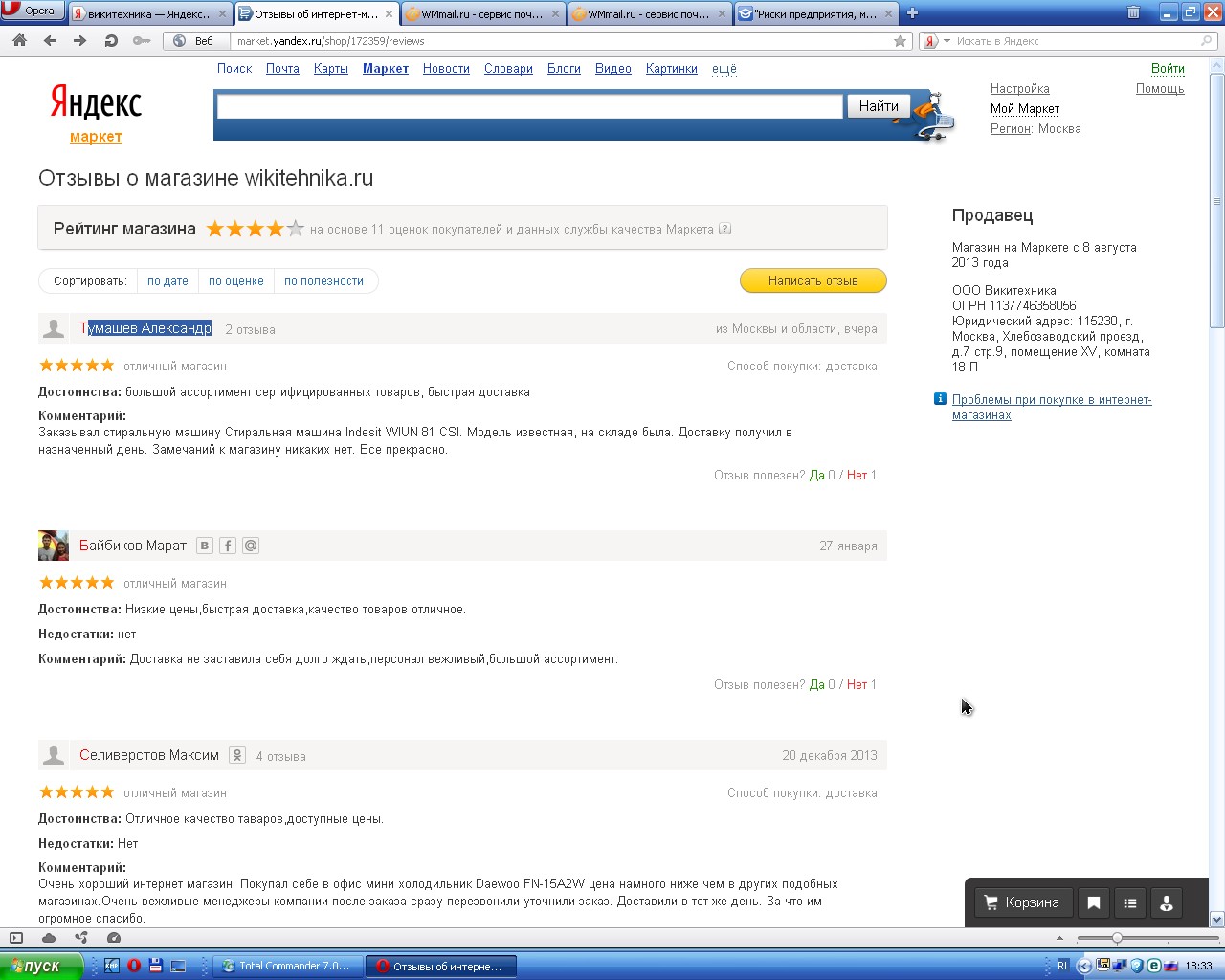Open the 'Настройка' link
Viewport: 1225px width, 980px height.
click(x=1020, y=89)
